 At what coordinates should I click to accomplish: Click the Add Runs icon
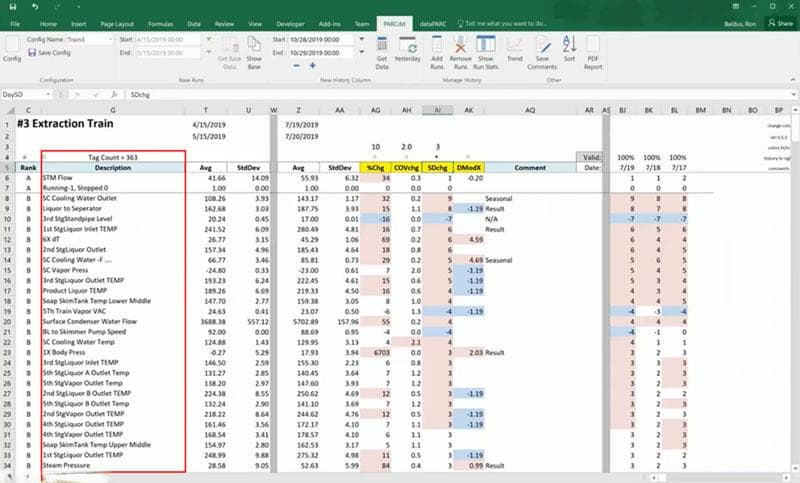(x=437, y=53)
